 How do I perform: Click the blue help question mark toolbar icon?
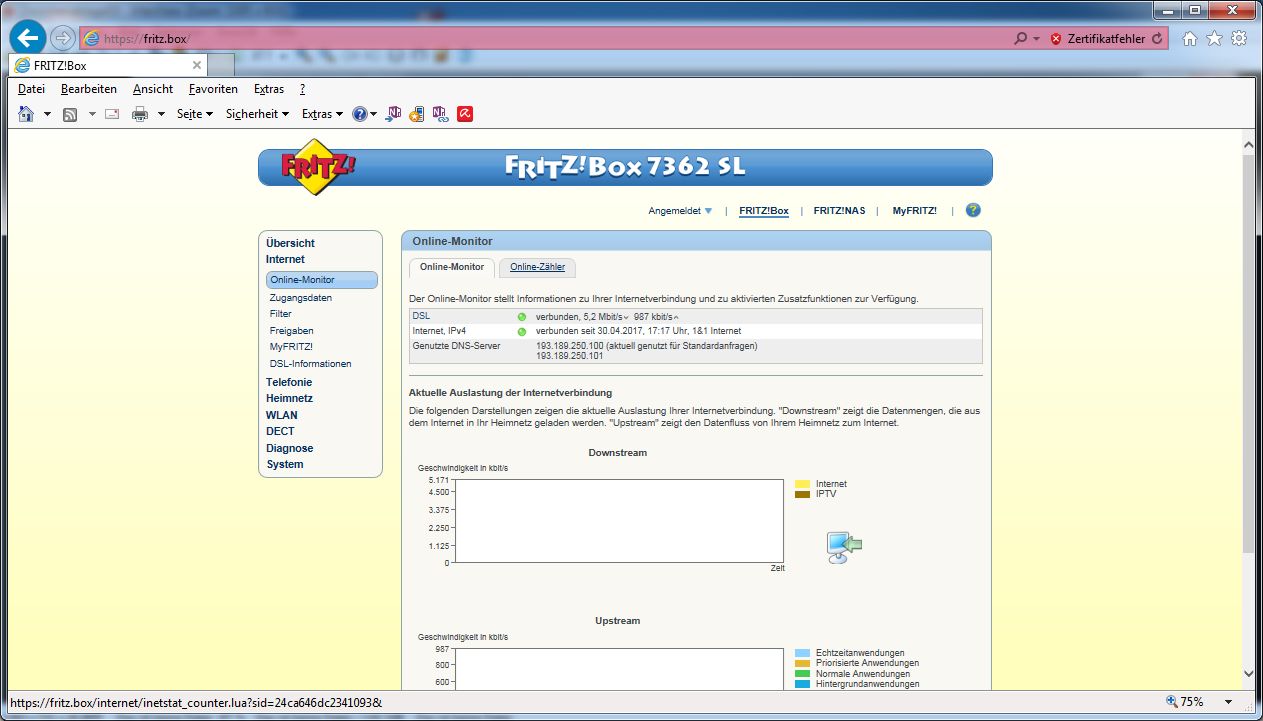tap(360, 114)
